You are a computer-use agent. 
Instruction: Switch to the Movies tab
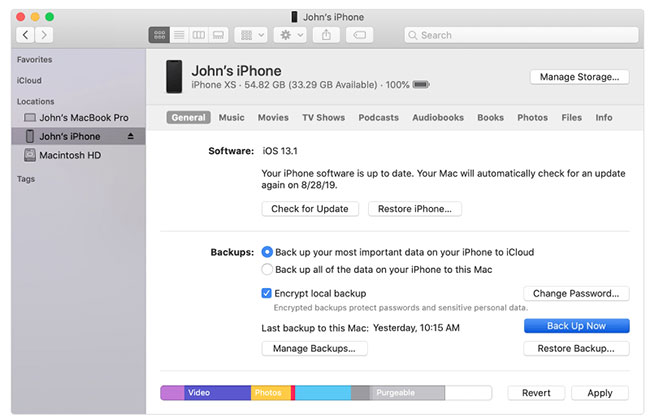point(273,117)
